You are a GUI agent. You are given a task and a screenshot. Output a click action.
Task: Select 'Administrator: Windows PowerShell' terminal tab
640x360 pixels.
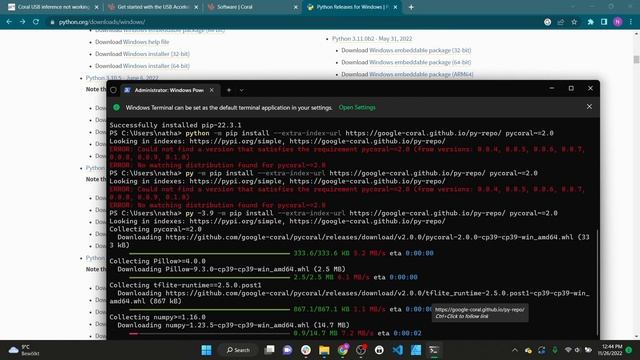point(169,90)
